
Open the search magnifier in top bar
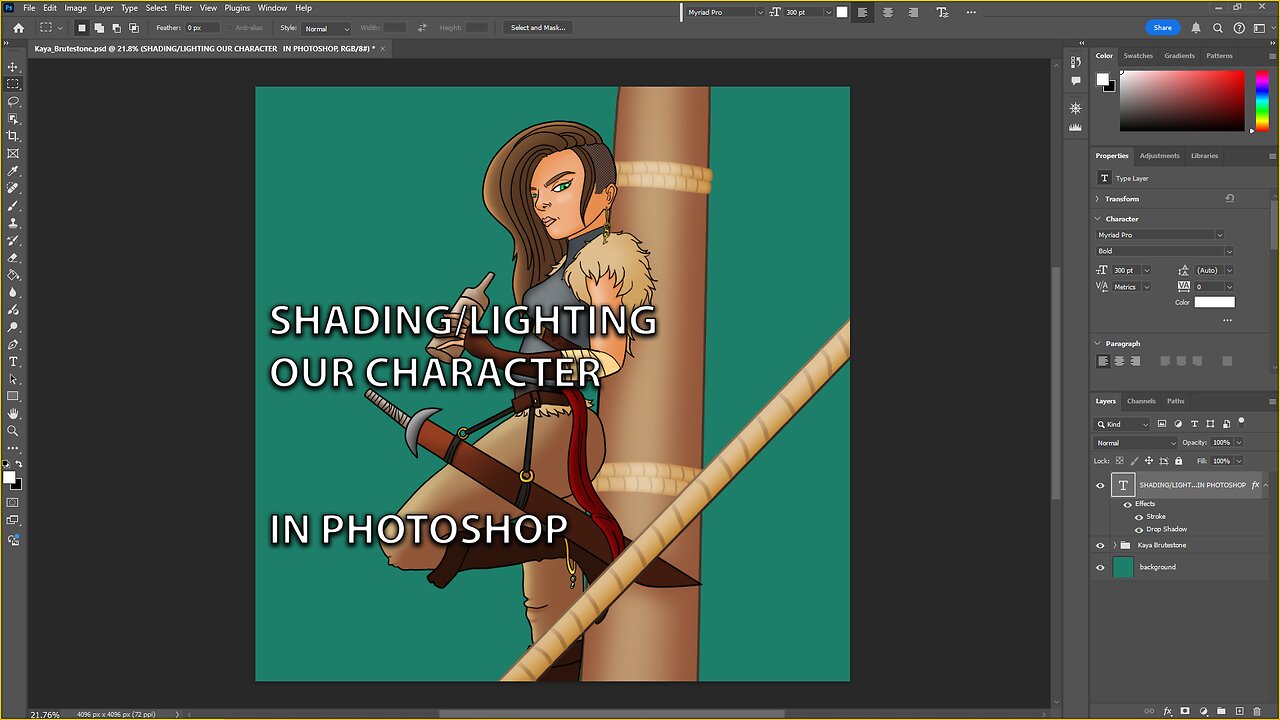point(1219,28)
